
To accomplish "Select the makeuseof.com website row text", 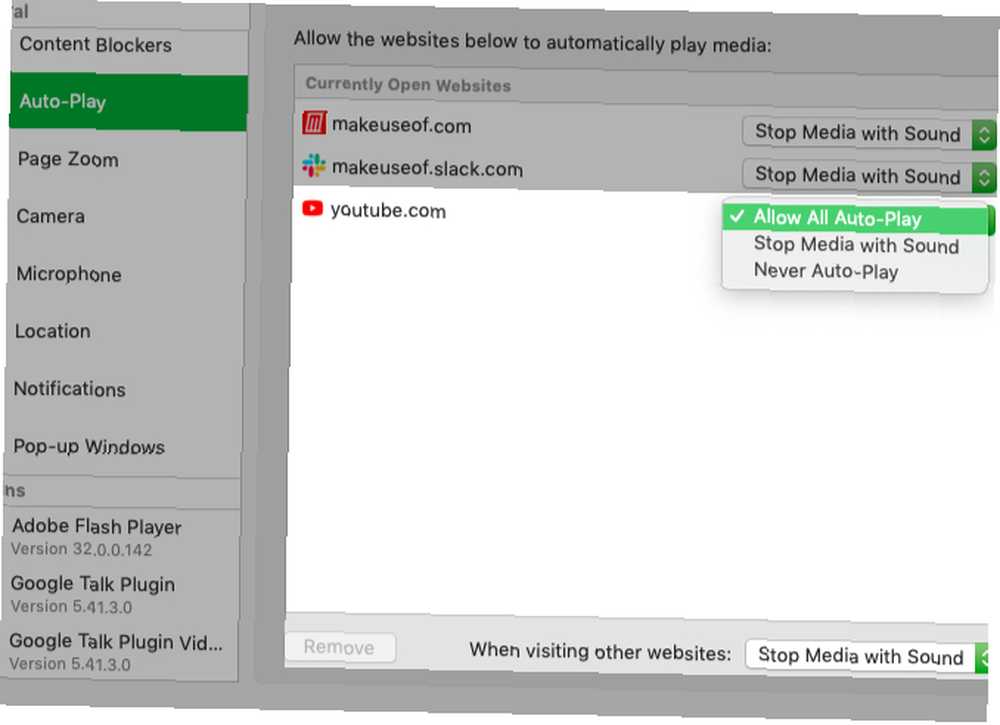I will click(x=401, y=125).
